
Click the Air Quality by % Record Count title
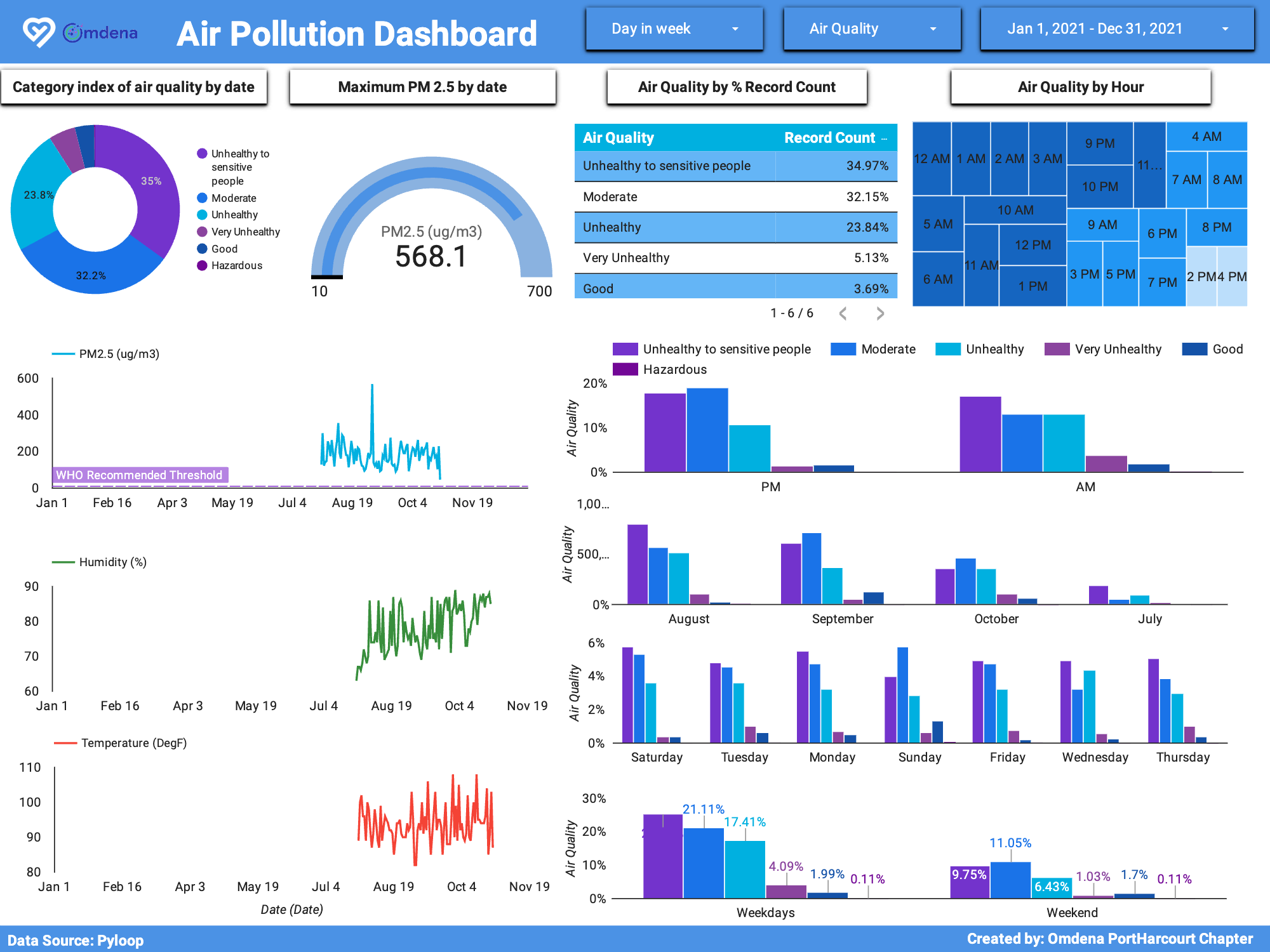pyautogui.click(x=737, y=87)
